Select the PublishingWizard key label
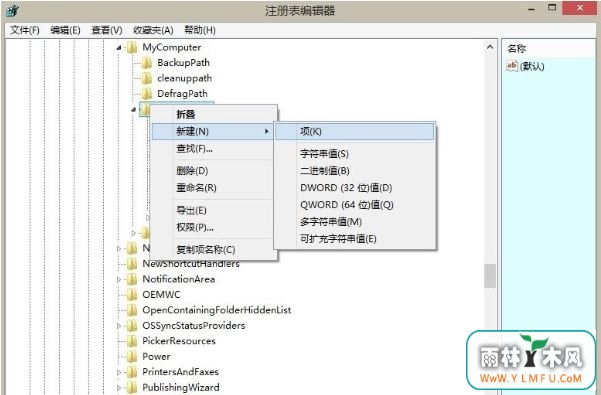 point(181,388)
